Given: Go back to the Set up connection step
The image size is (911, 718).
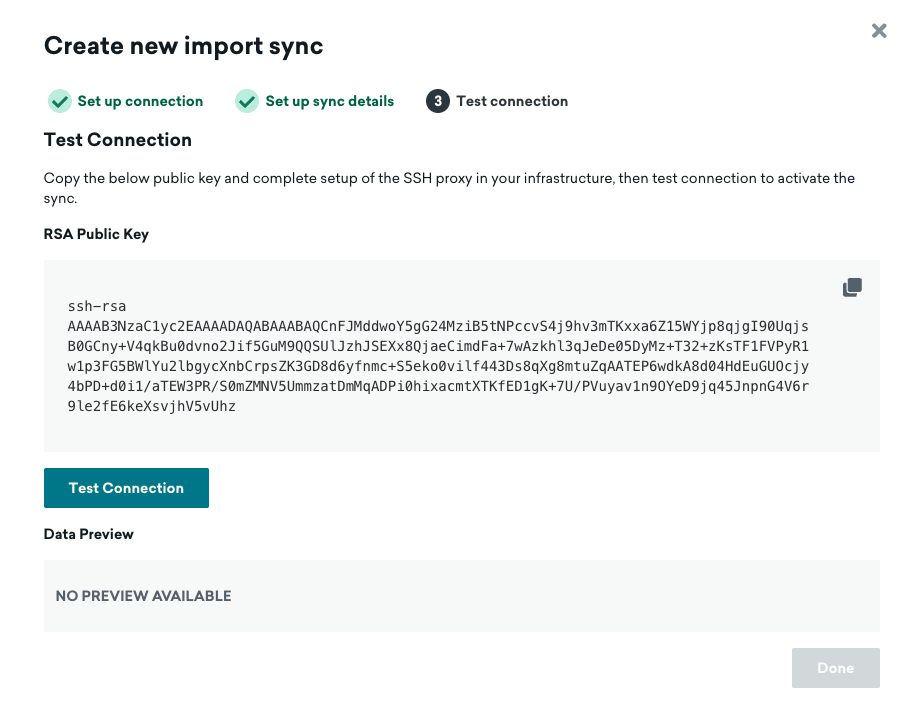Looking at the screenshot, I should click(140, 101).
